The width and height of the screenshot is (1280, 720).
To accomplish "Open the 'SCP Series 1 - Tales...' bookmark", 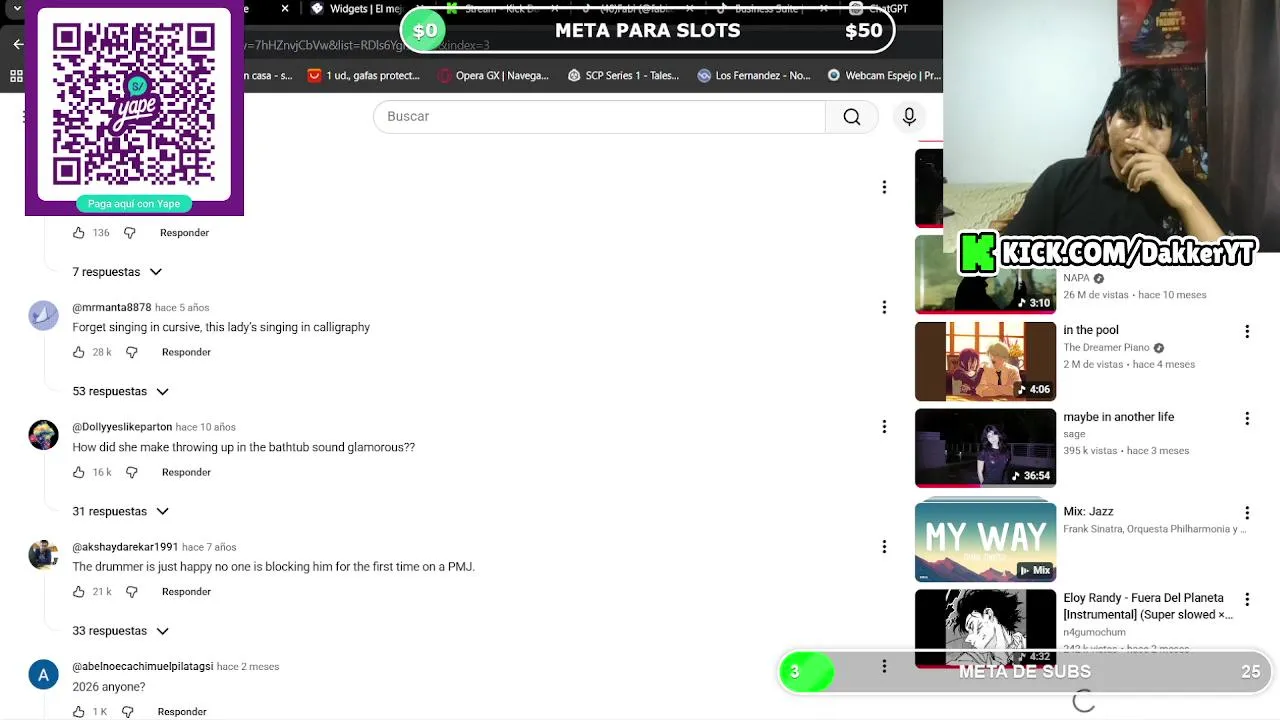I will (623, 76).
